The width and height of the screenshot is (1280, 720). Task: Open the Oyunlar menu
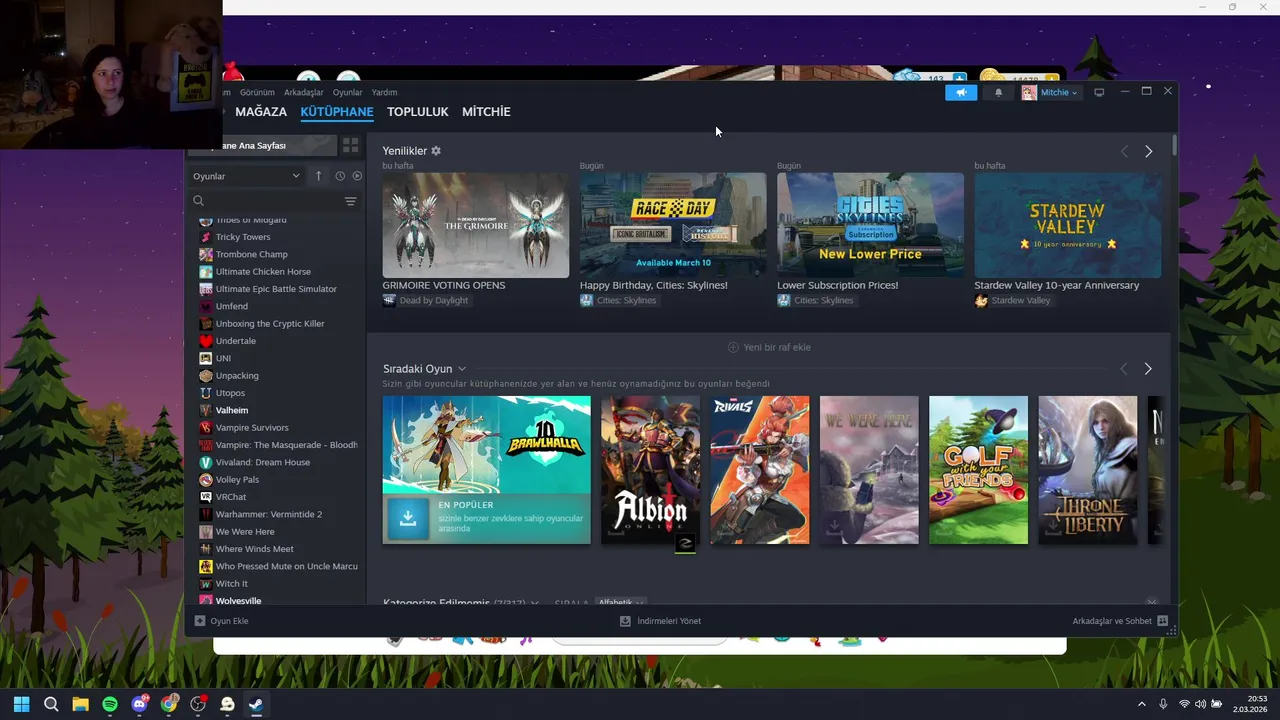(348, 92)
